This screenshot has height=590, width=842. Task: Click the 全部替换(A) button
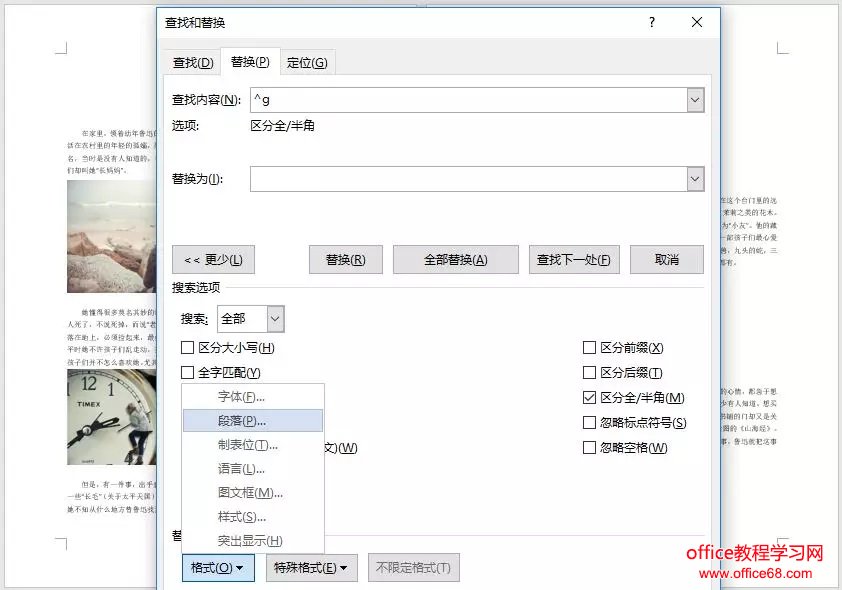[456, 260]
